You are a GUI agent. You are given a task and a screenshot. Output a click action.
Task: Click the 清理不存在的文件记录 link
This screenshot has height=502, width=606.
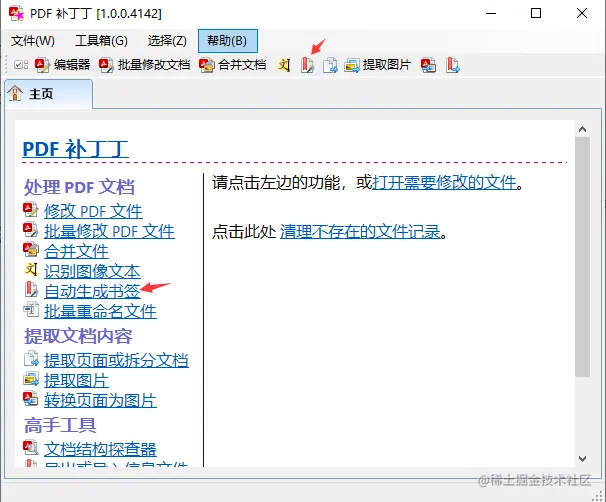360,231
